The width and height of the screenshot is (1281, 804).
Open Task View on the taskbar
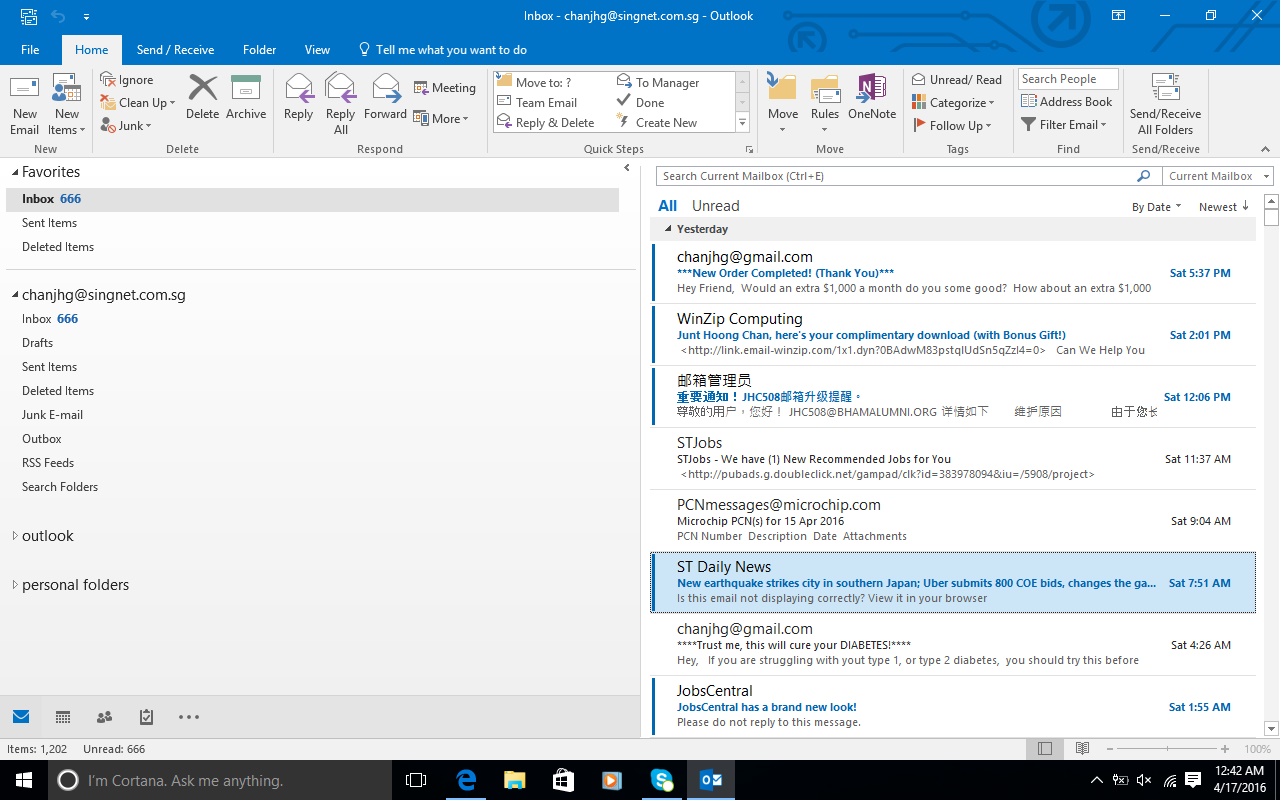416,780
